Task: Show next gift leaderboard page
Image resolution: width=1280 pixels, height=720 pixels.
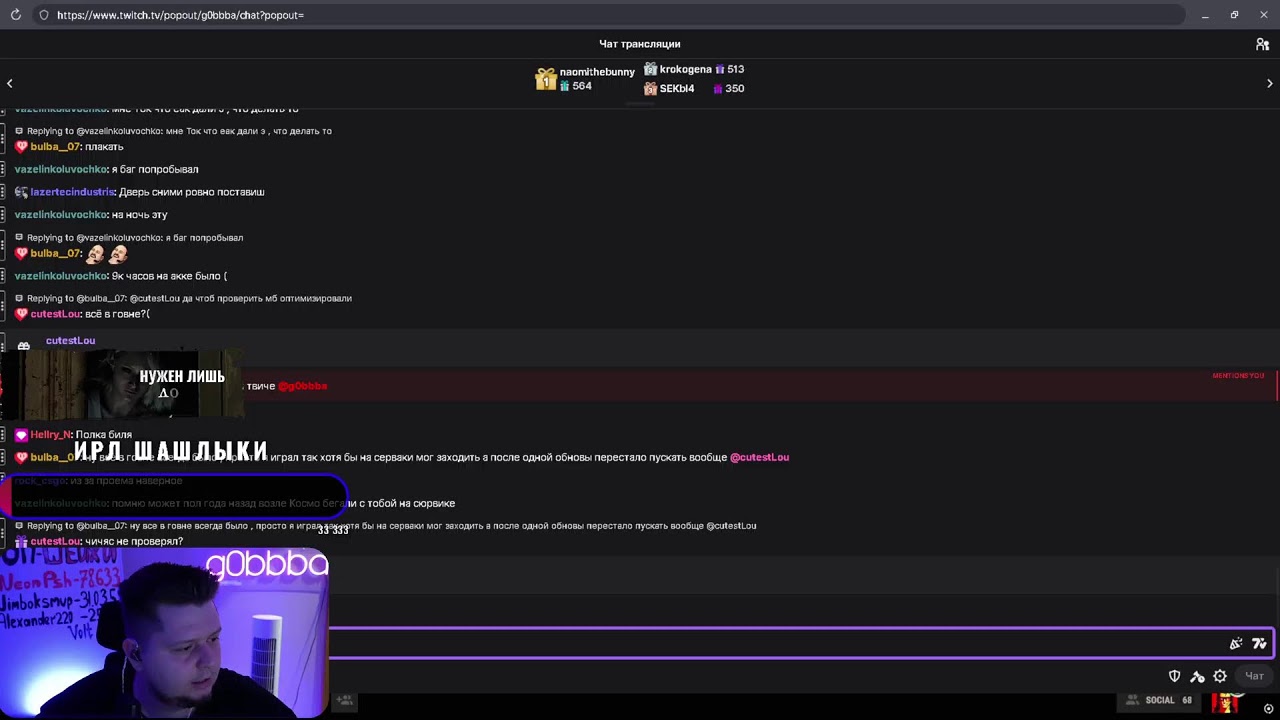Action: [1270, 83]
